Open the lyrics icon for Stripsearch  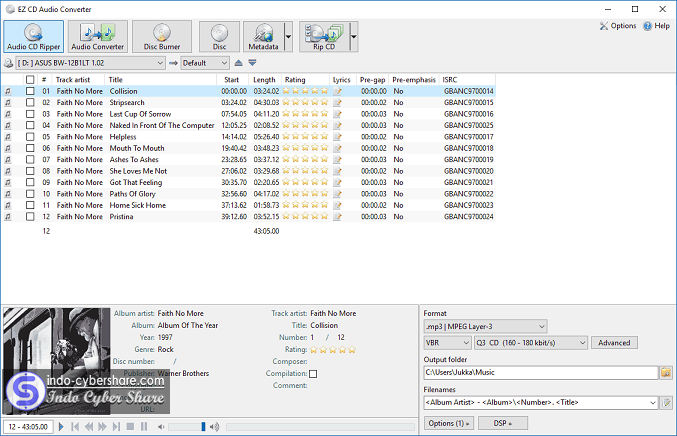(x=337, y=102)
